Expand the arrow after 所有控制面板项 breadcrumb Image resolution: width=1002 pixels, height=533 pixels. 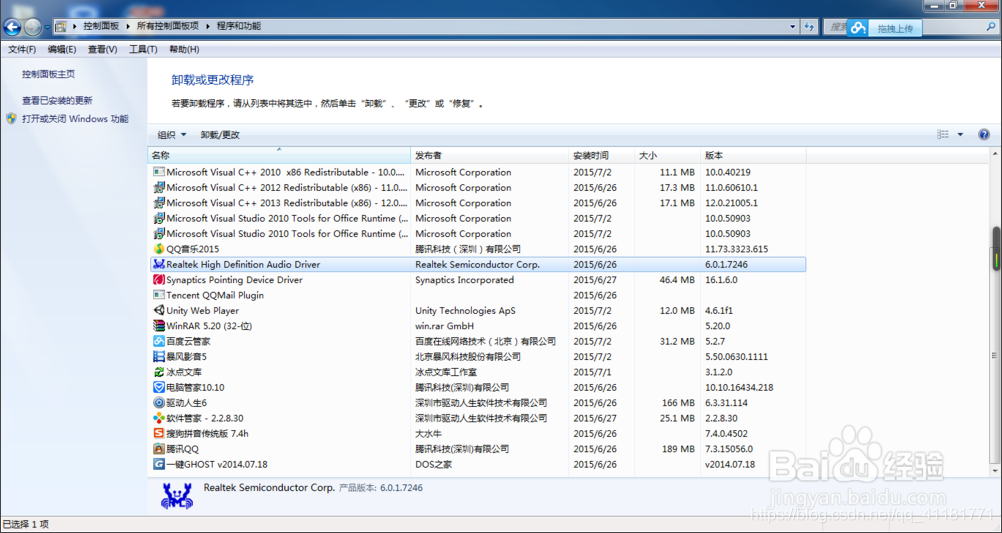pos(208,26)
